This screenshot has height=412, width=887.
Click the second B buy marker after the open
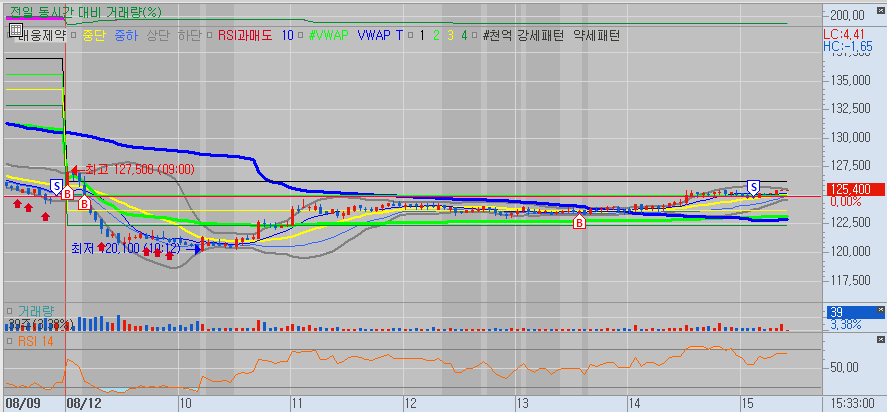(x=84, y=203)
